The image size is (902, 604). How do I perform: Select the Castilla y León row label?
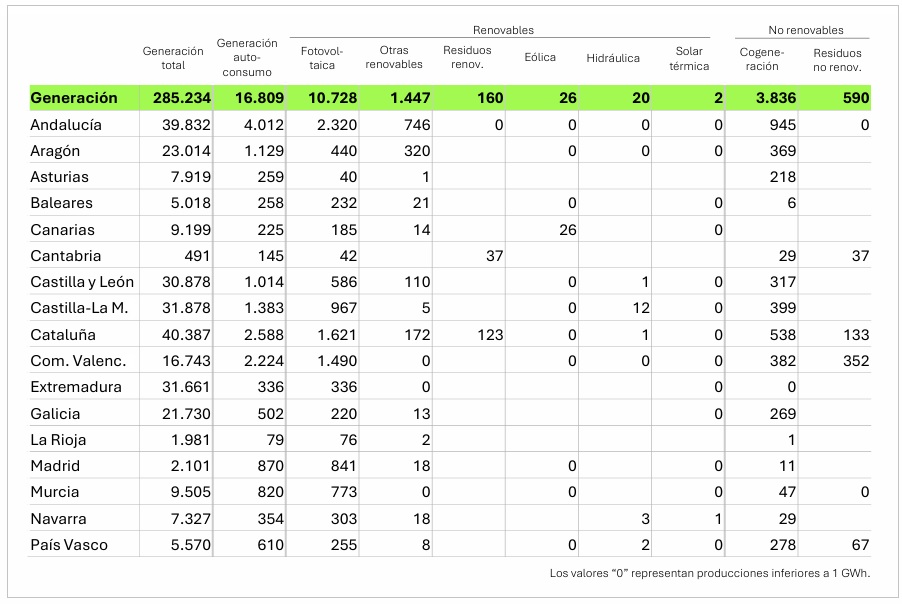coord(82,282)
